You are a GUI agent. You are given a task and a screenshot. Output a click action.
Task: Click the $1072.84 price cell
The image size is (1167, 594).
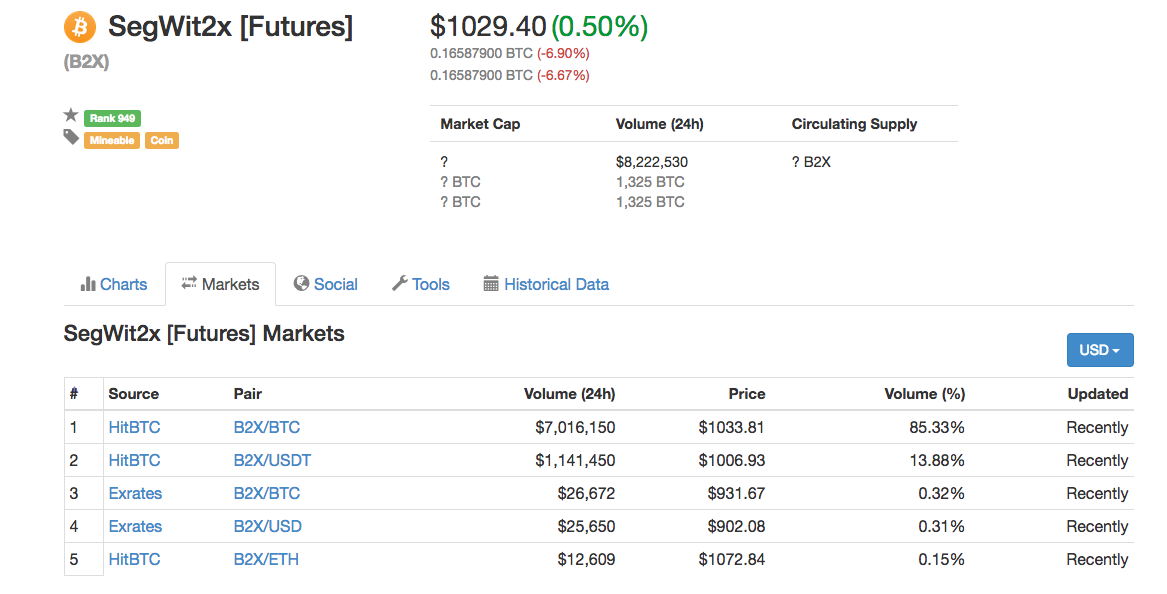click(732, 560)
